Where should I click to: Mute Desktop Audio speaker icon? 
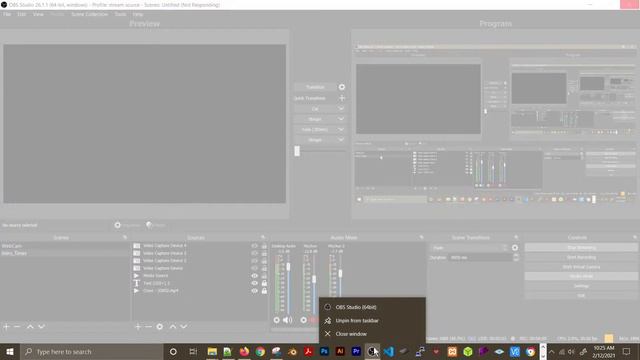coord(287,320)
